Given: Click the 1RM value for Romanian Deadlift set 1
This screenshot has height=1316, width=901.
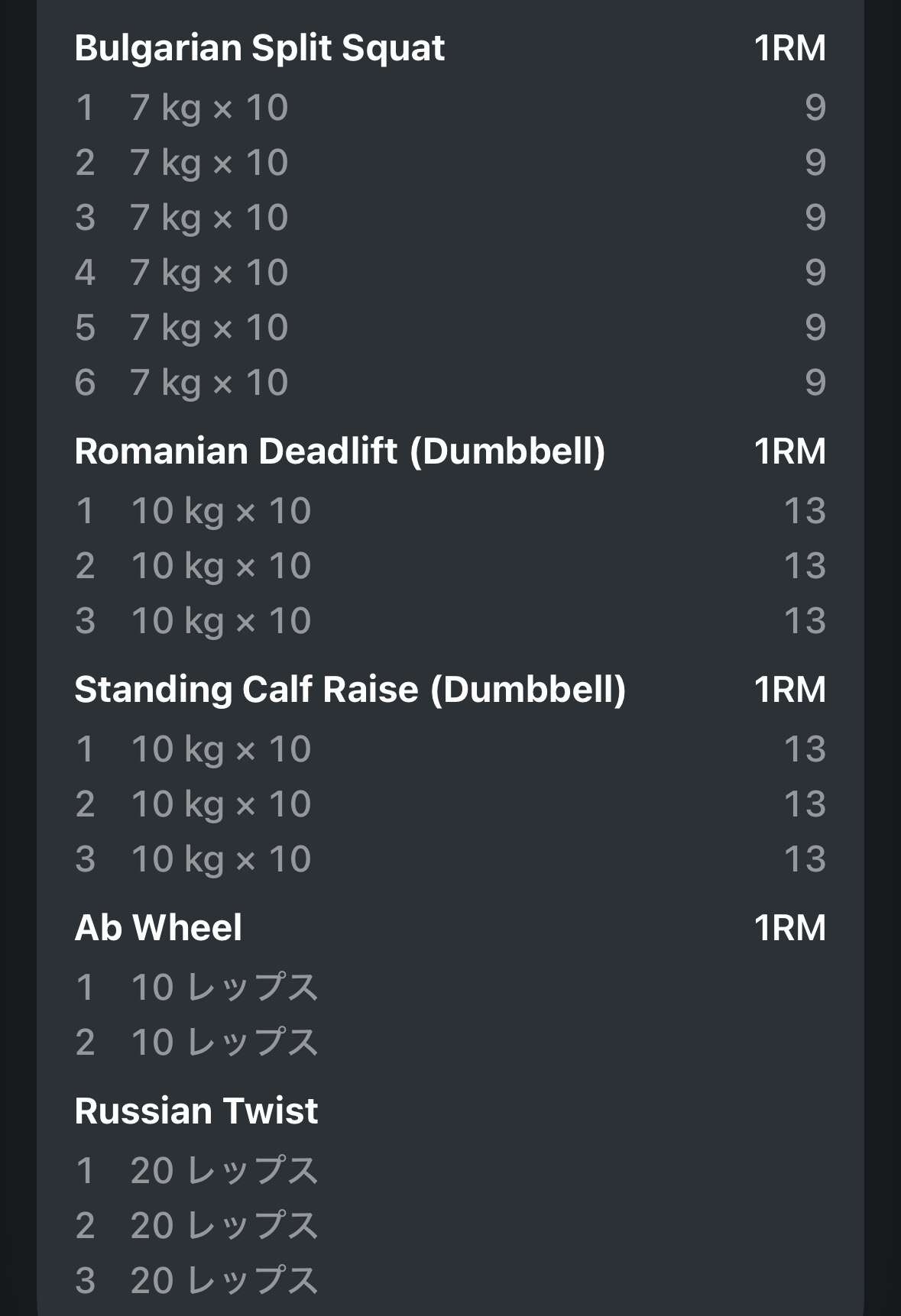Looking at the screenshot, I should click(x=805, y=511).
